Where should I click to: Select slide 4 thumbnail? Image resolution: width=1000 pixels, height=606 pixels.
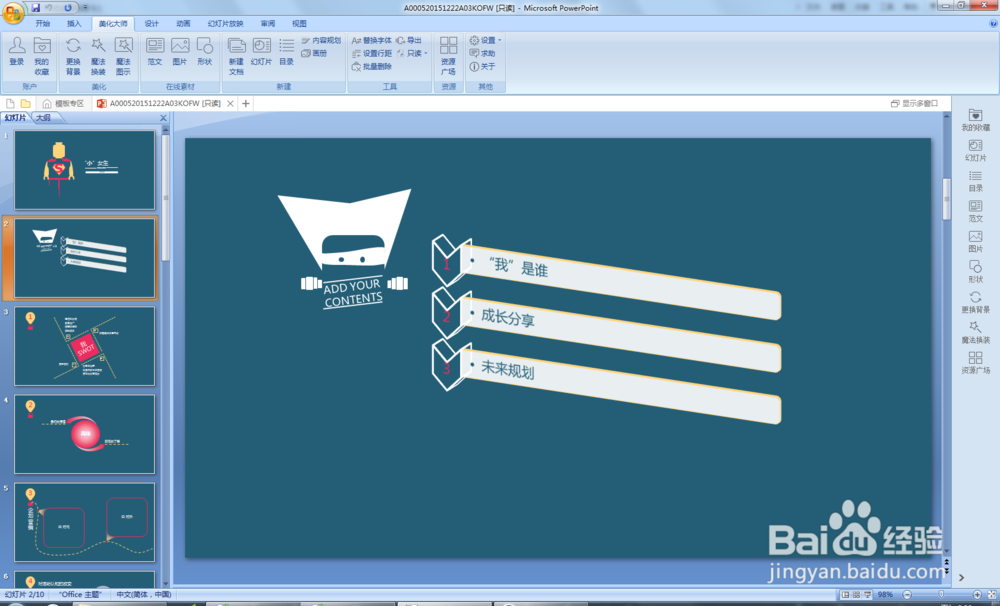pos(85,434)
